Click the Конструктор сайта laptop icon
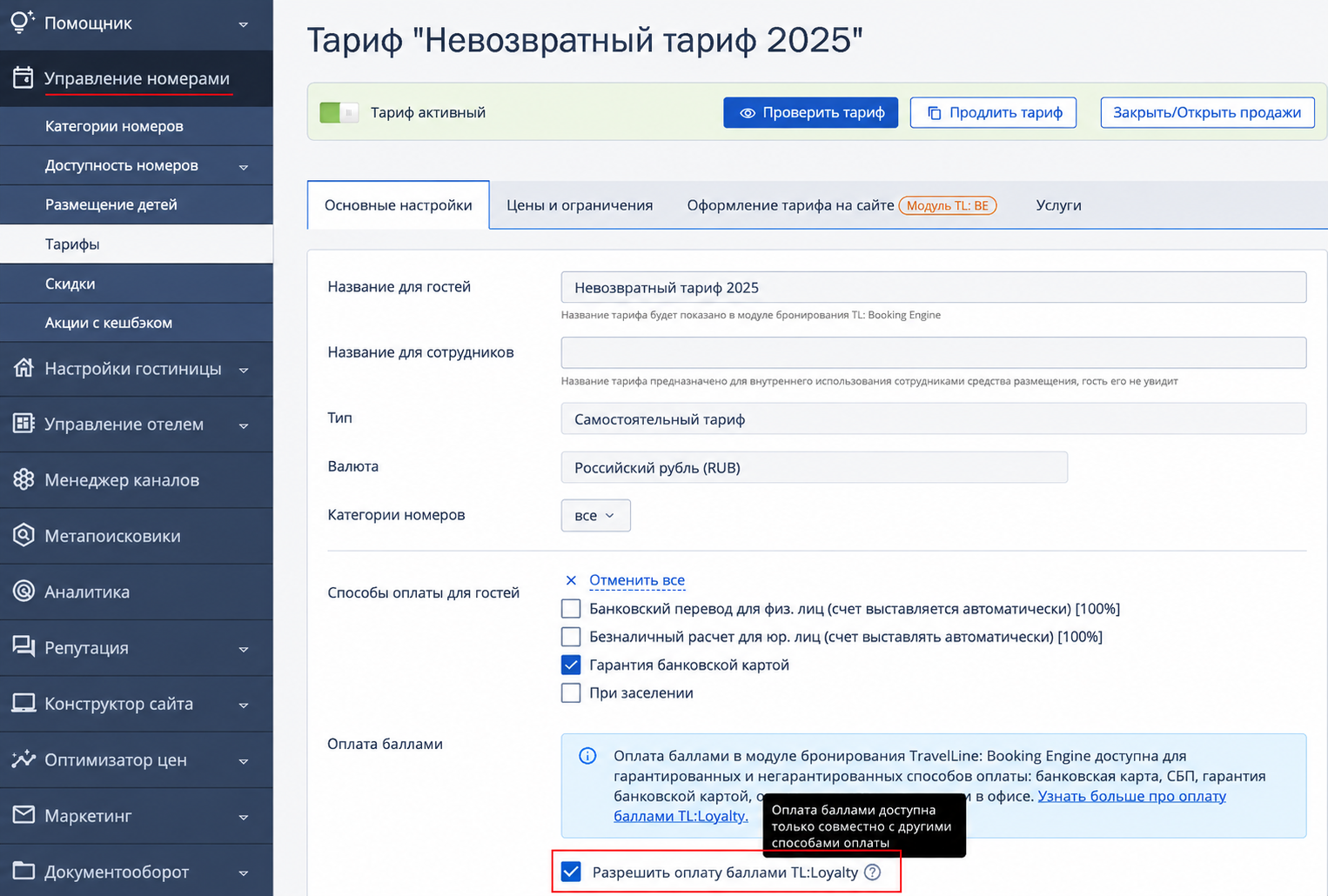This screenshot has height=896, width=1328. point(23,703)
